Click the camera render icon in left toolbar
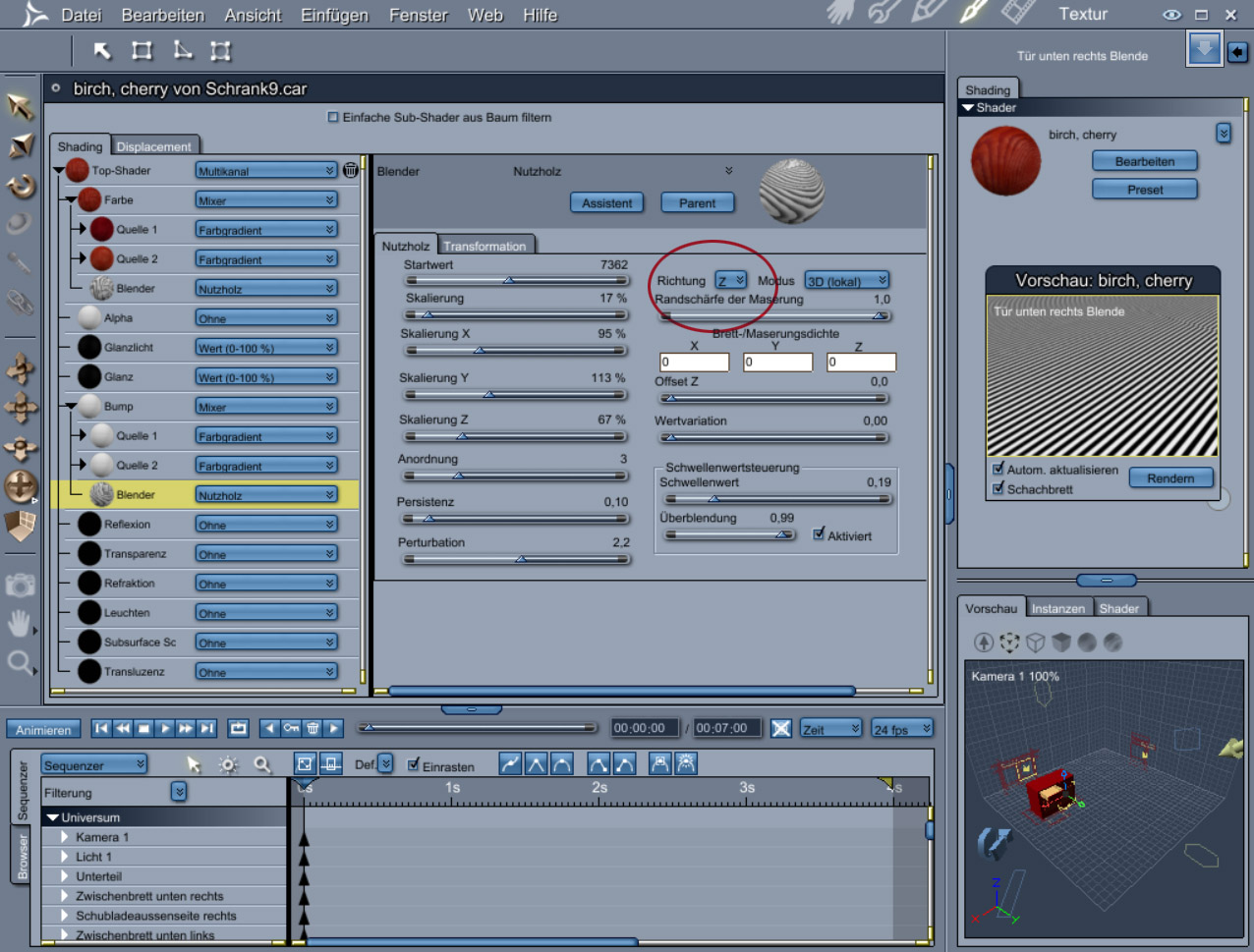Screen dimensions: 1254x952 coord(20,586)
